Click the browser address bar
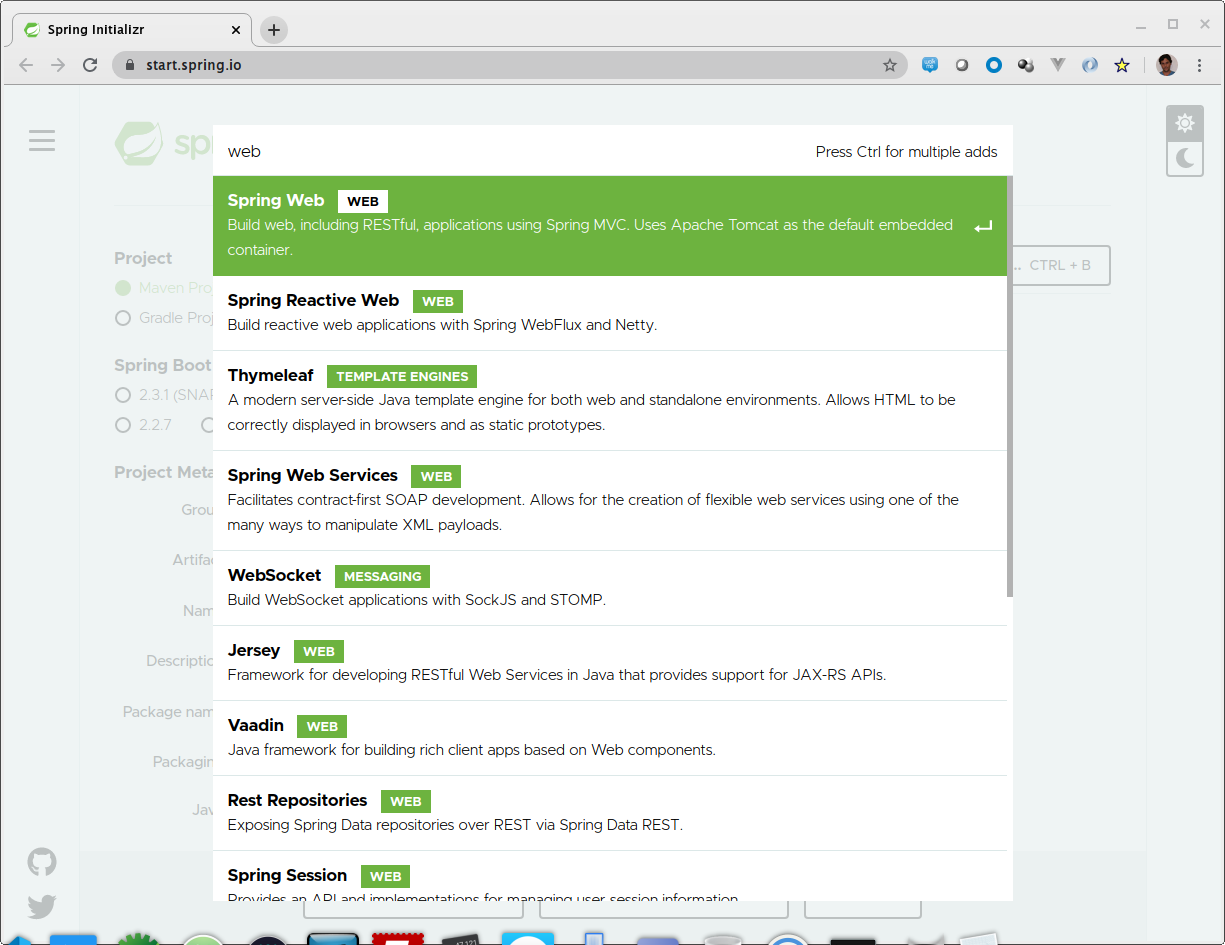This screenshot has height=945, width=1225. (x=510, y=65)
